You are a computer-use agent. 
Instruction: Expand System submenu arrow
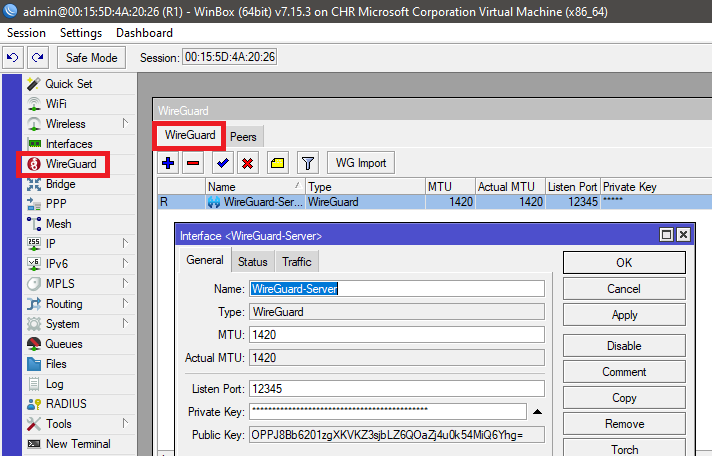point(125,323)
